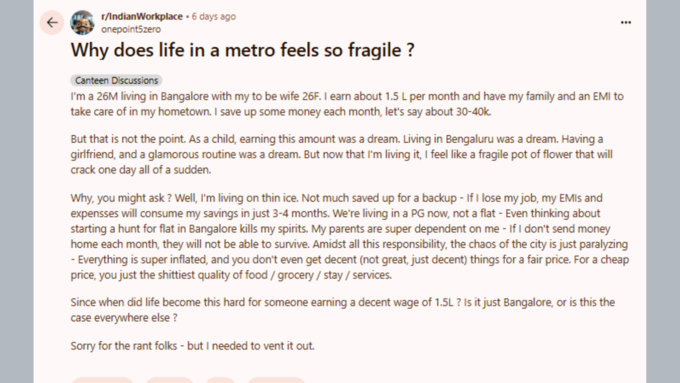The height and width of the screenshot is (383, 680).
Task: Click the first pill button below the post
Action: point(102,380)
